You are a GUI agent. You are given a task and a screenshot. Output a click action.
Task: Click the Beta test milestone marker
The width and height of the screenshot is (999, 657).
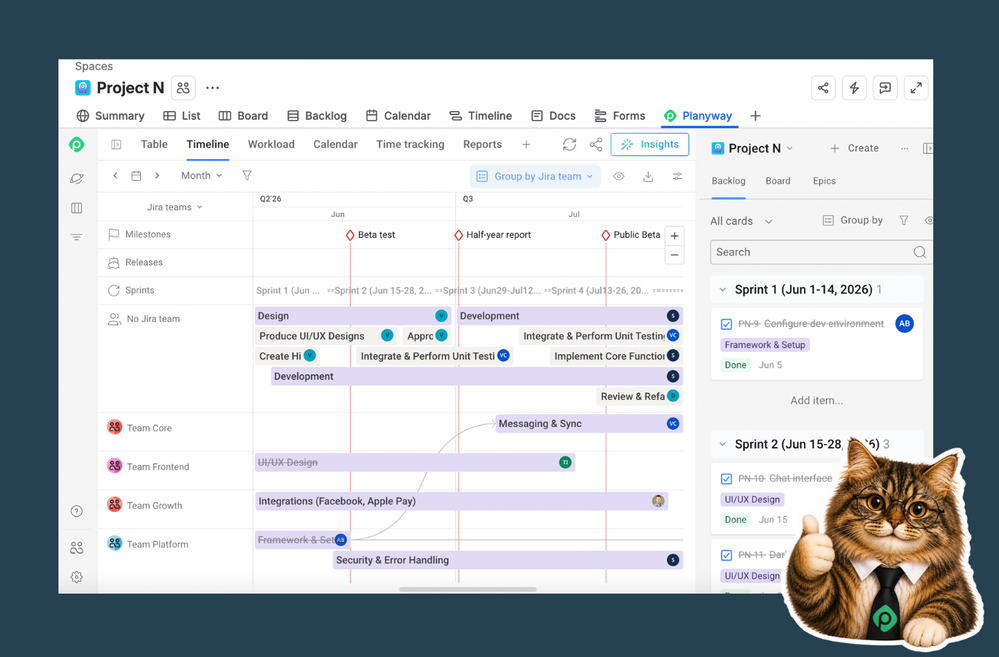(x=350, y=235)
